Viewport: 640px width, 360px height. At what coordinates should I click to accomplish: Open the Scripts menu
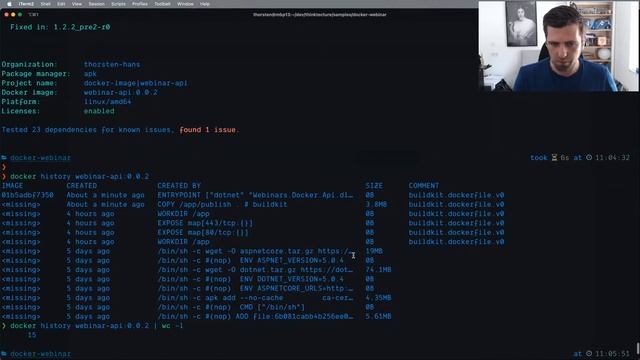tap(118, 4)
